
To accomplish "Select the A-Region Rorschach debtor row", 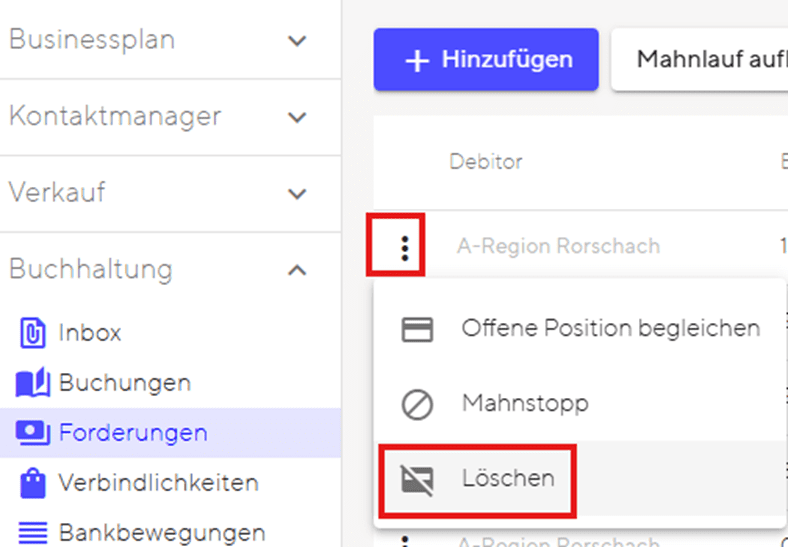I will click(x=558, y=246).
